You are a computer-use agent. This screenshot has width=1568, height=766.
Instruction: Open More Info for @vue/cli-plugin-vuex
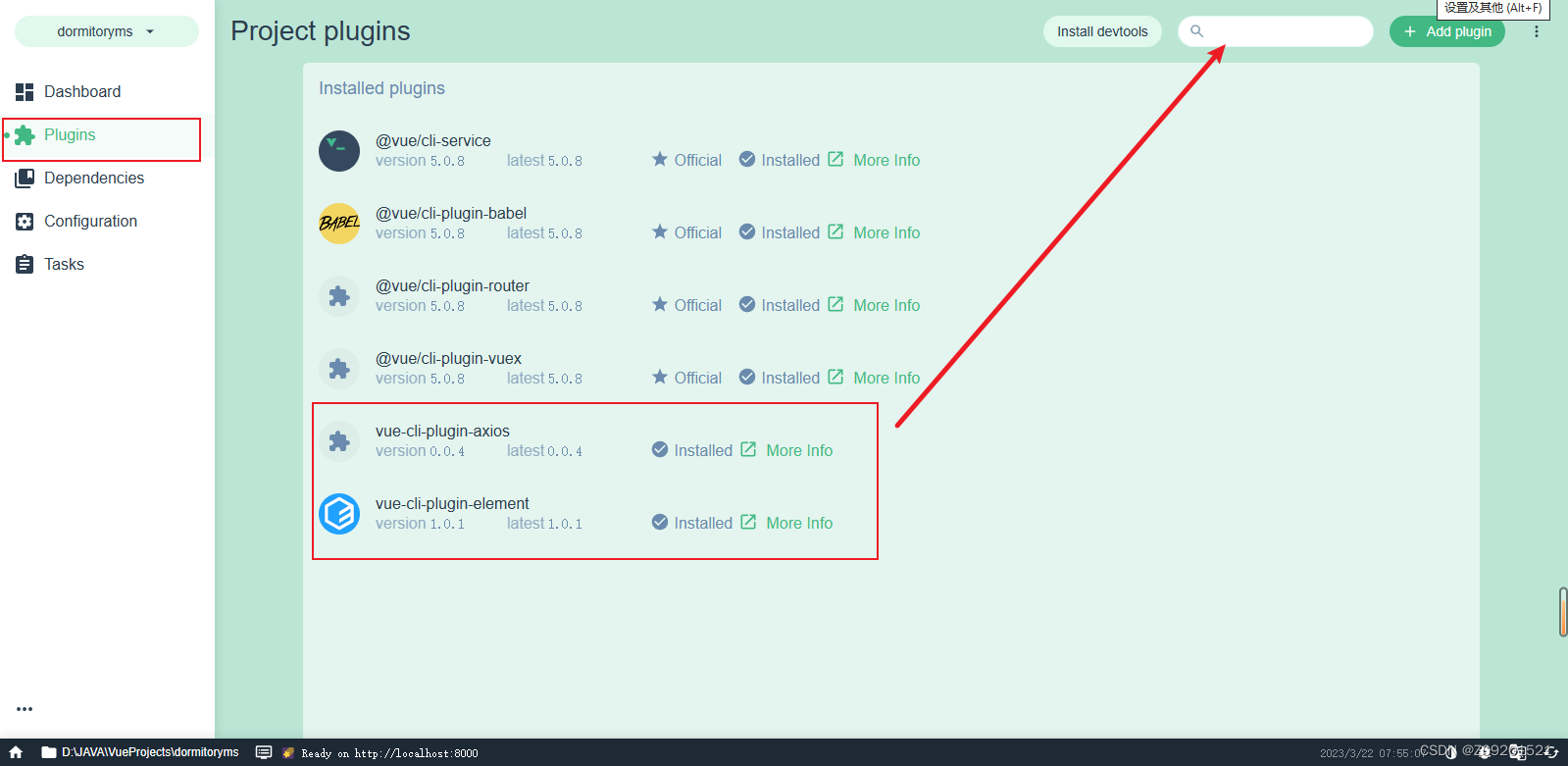coord(874,378)
